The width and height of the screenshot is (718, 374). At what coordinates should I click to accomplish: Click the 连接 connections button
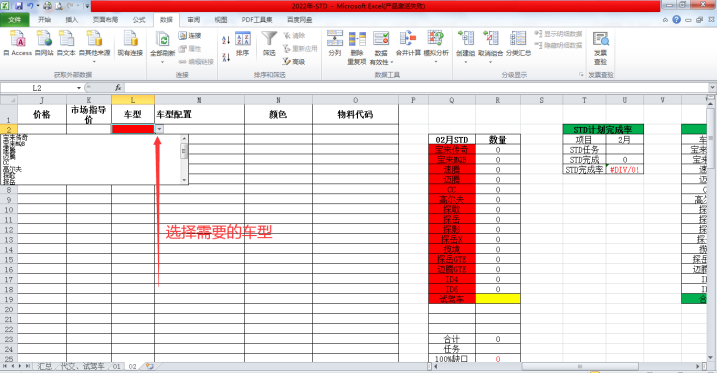[190, 36]
